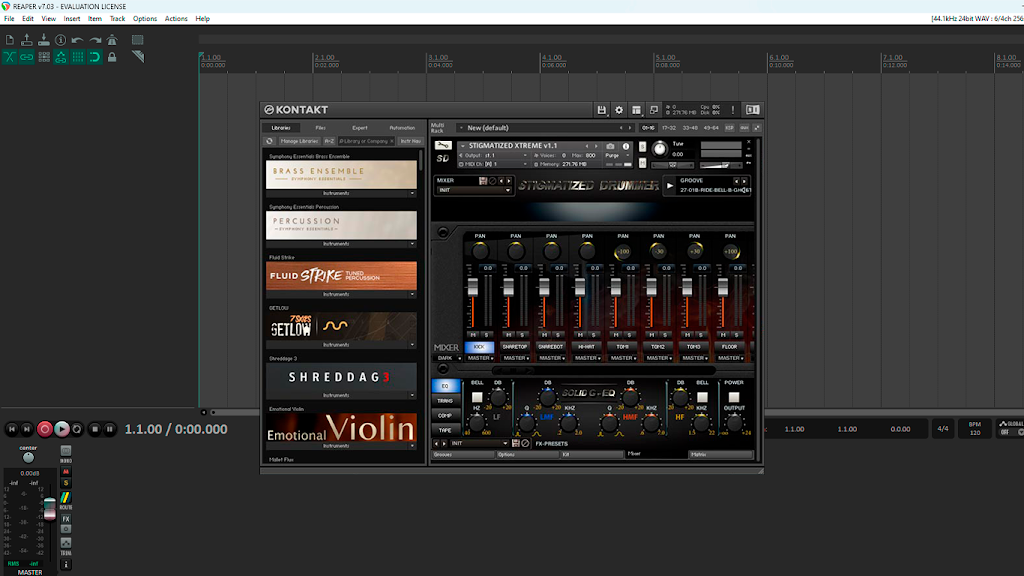1024x576 pixels.
Task: Click the REAPER record button
Action: (x=44, y=429)
